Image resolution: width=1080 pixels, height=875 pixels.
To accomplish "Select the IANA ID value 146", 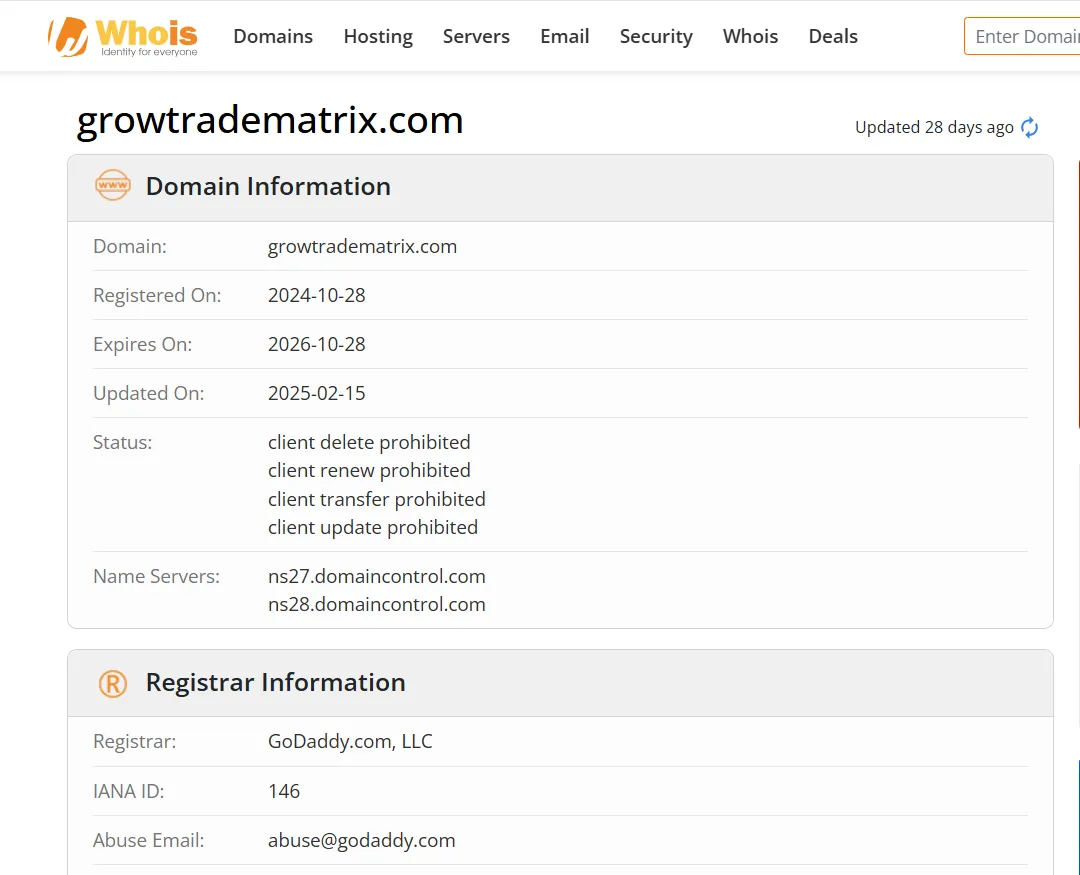I will (284, 791).
